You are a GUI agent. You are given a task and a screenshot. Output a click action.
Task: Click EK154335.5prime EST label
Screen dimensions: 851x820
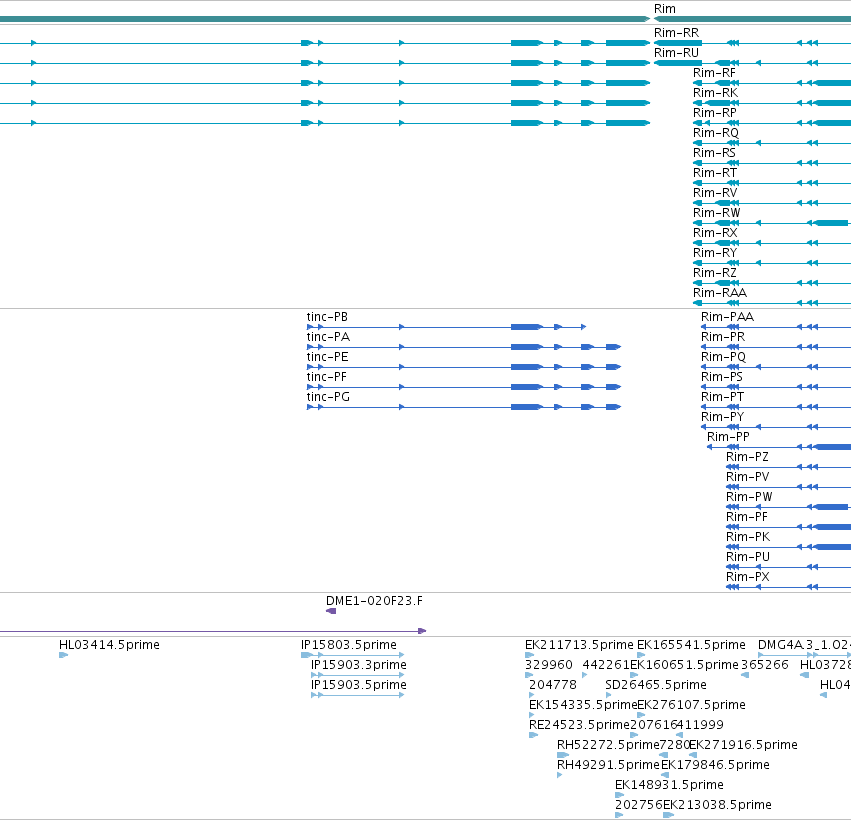(583, 705)
